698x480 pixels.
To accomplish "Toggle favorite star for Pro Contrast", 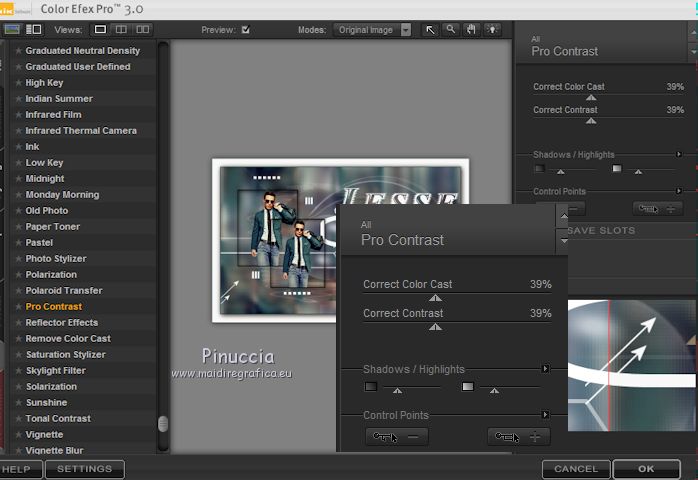I will coord(18,306).
